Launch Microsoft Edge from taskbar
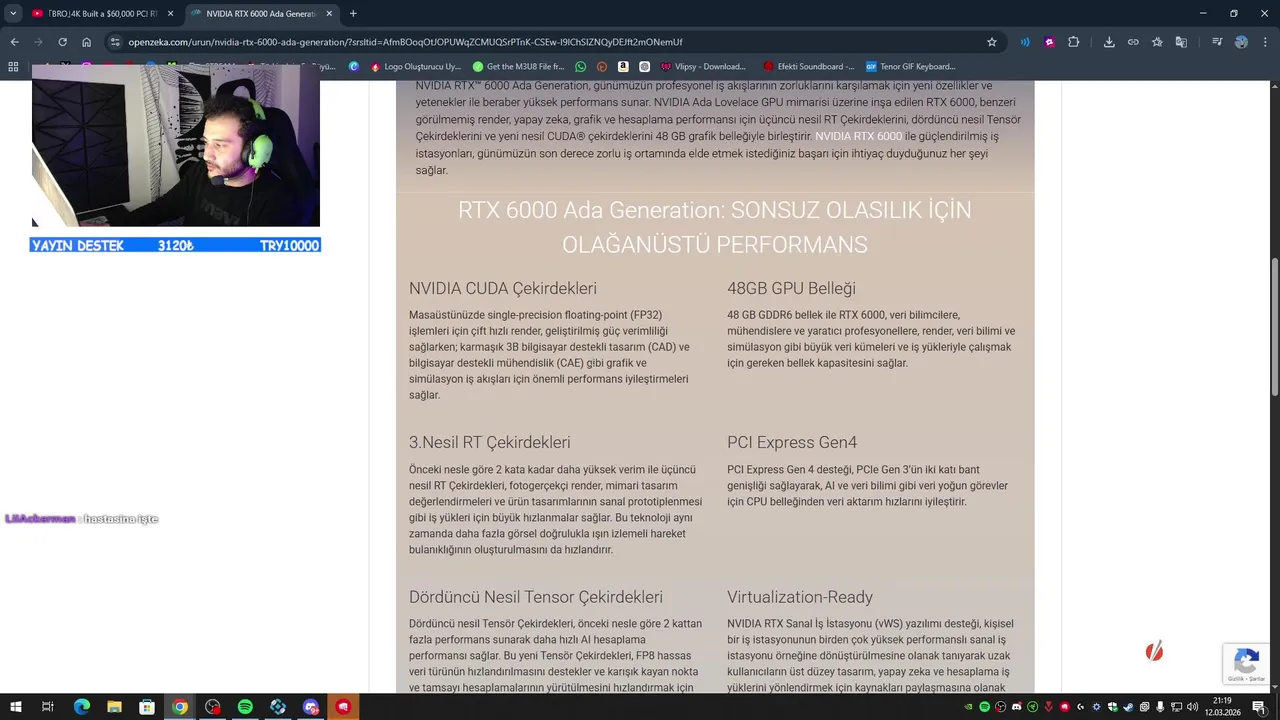 pyautogui.click(x=82, y=707)
